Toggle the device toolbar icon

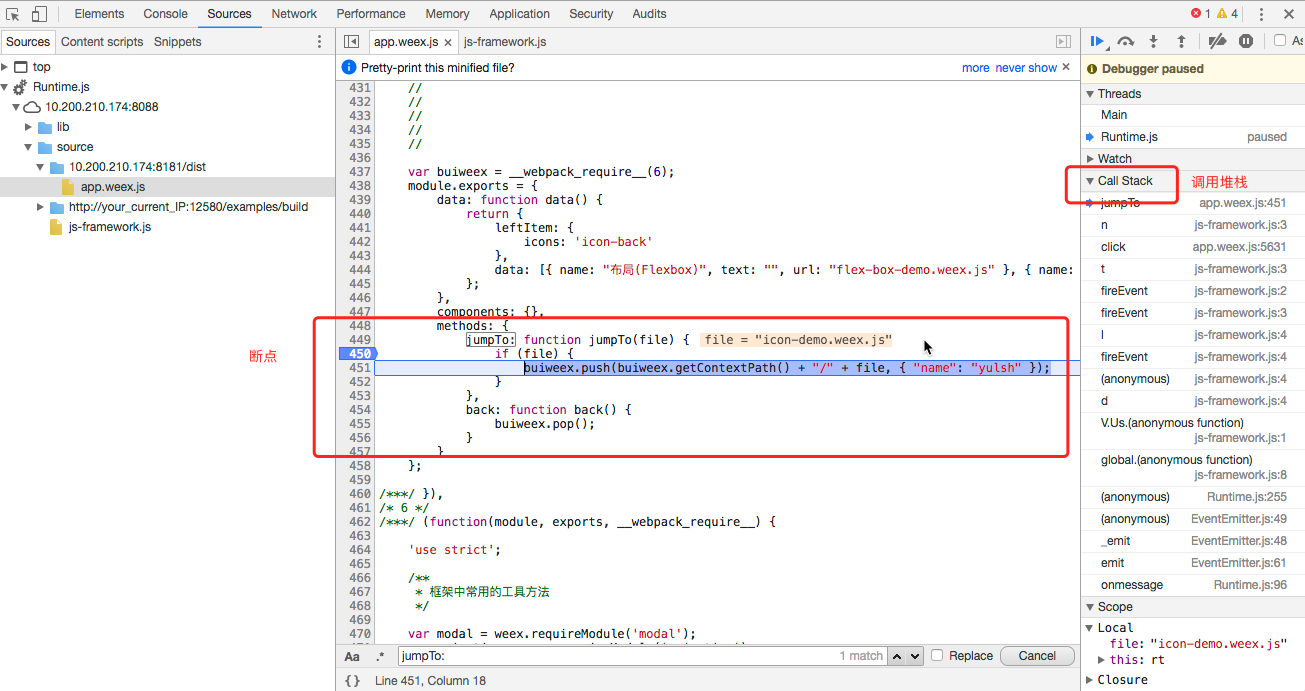(x=39, y=14)
